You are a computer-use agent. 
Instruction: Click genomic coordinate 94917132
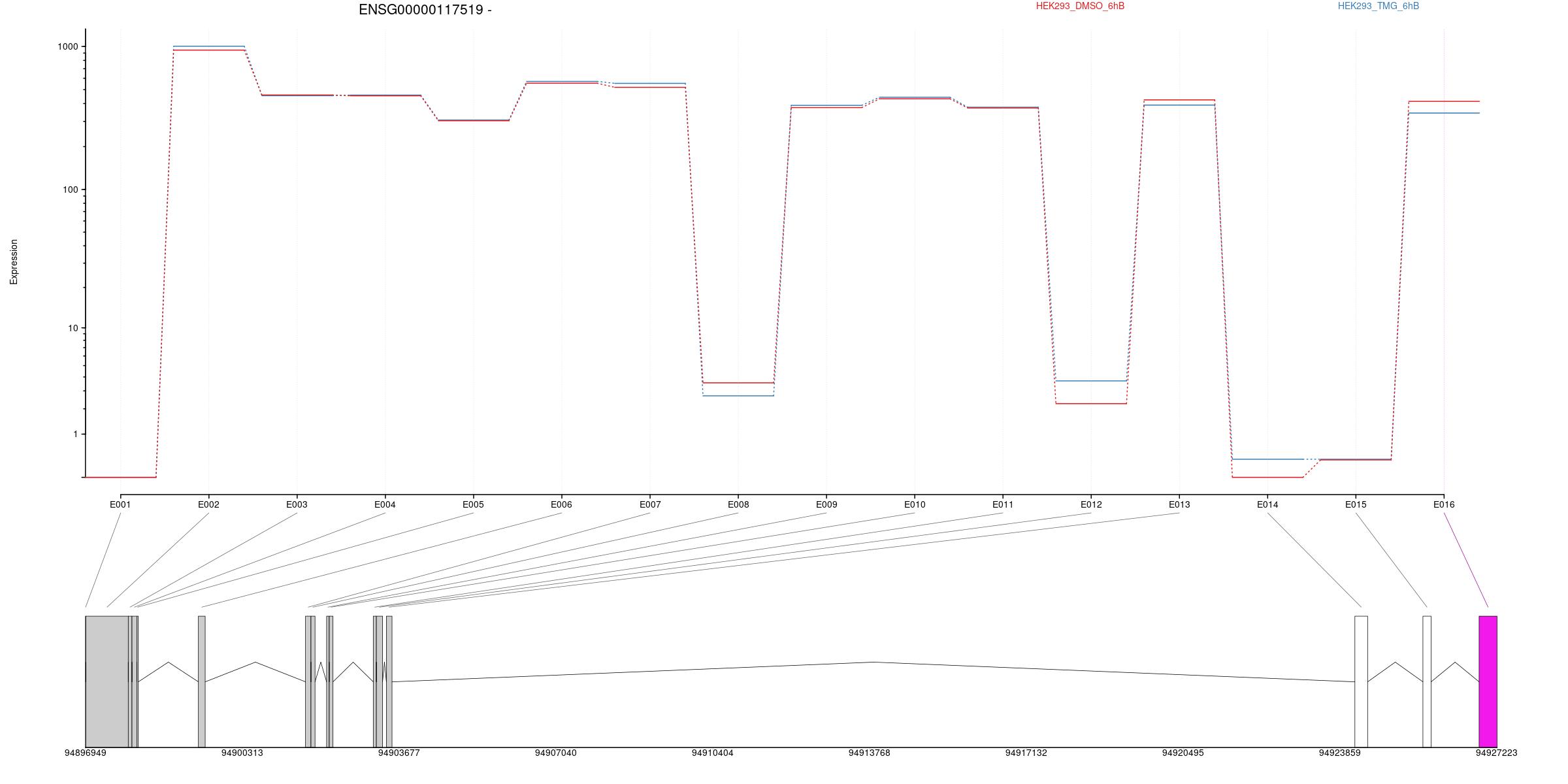(1026, 753)
